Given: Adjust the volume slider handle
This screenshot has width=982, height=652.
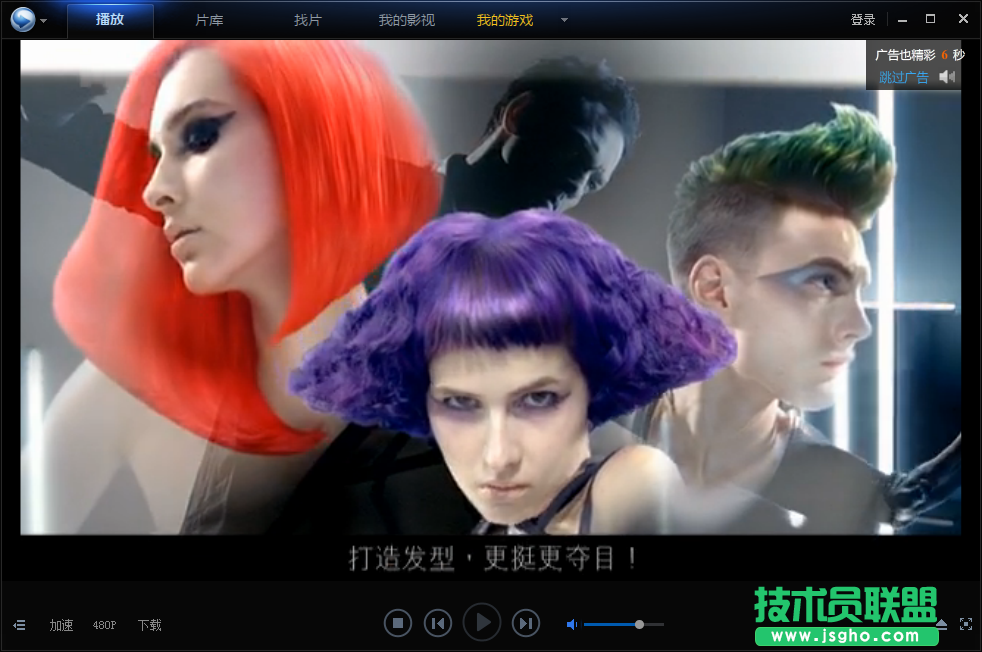Looking at the screenshot, I should click(639, 624).
